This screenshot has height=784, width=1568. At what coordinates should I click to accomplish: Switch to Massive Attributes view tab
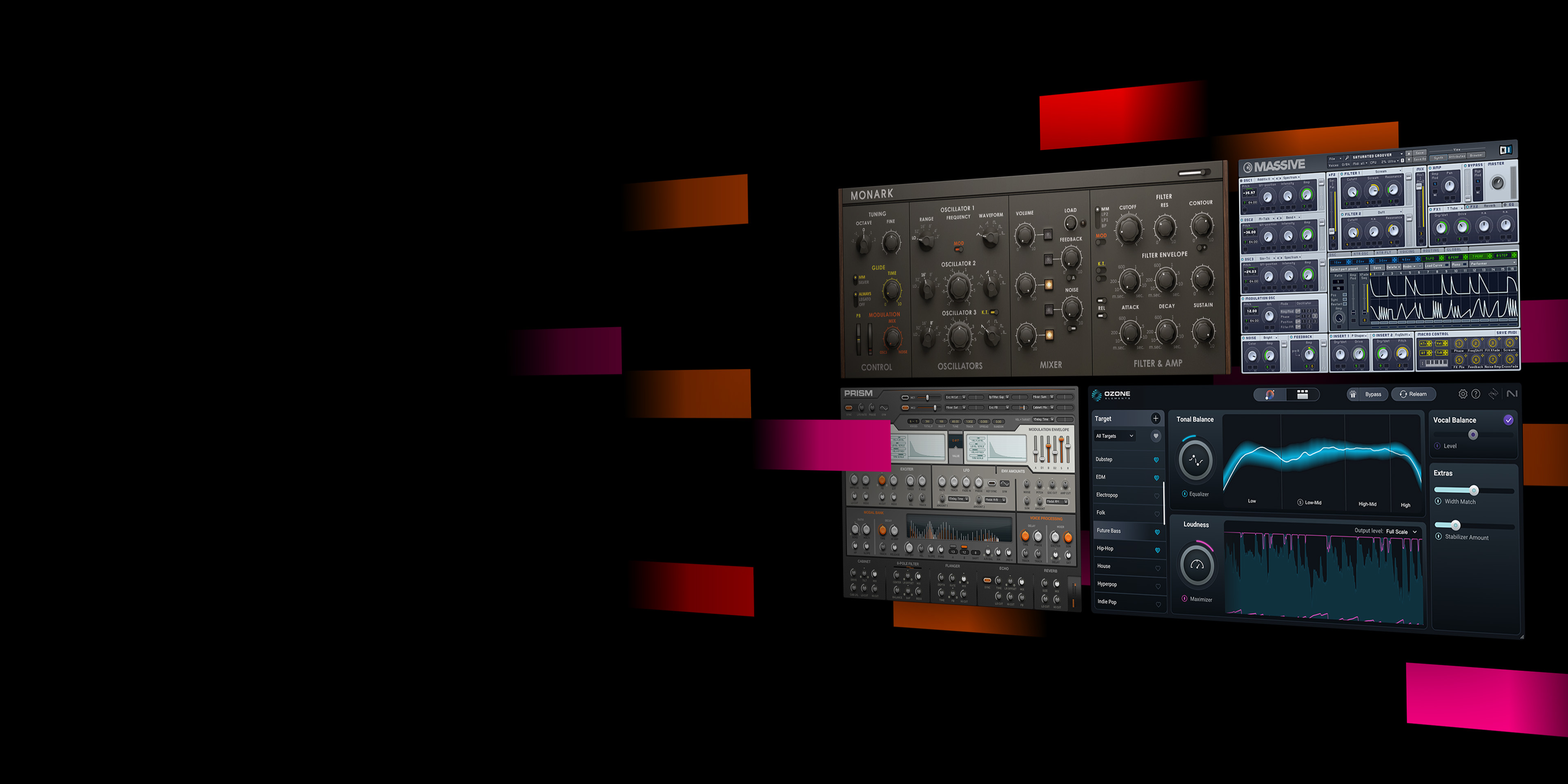(1457, 156)
